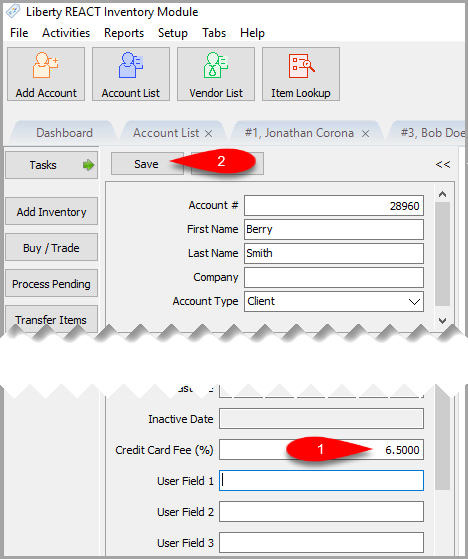The image size is (468, 559).
Task: Click the Save button
Action: (147, 164)
